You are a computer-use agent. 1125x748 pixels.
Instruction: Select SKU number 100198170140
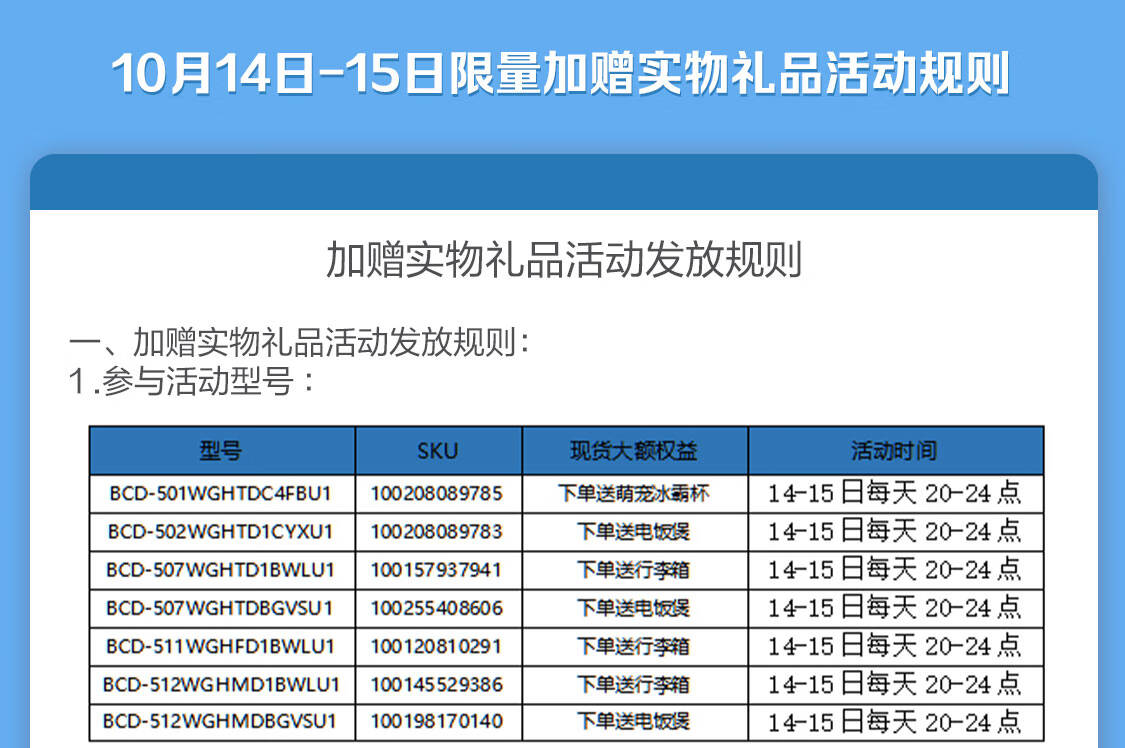(437, 721)
